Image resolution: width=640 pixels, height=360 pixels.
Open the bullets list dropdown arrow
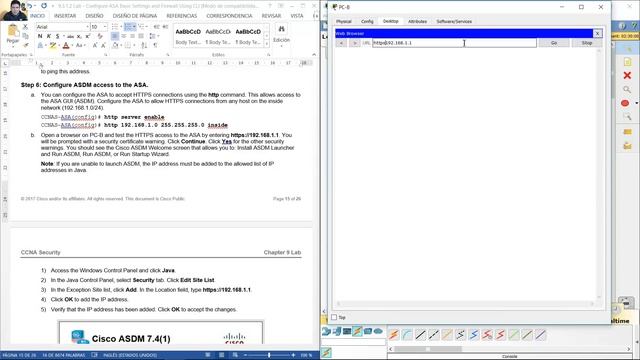click(121, 27)
